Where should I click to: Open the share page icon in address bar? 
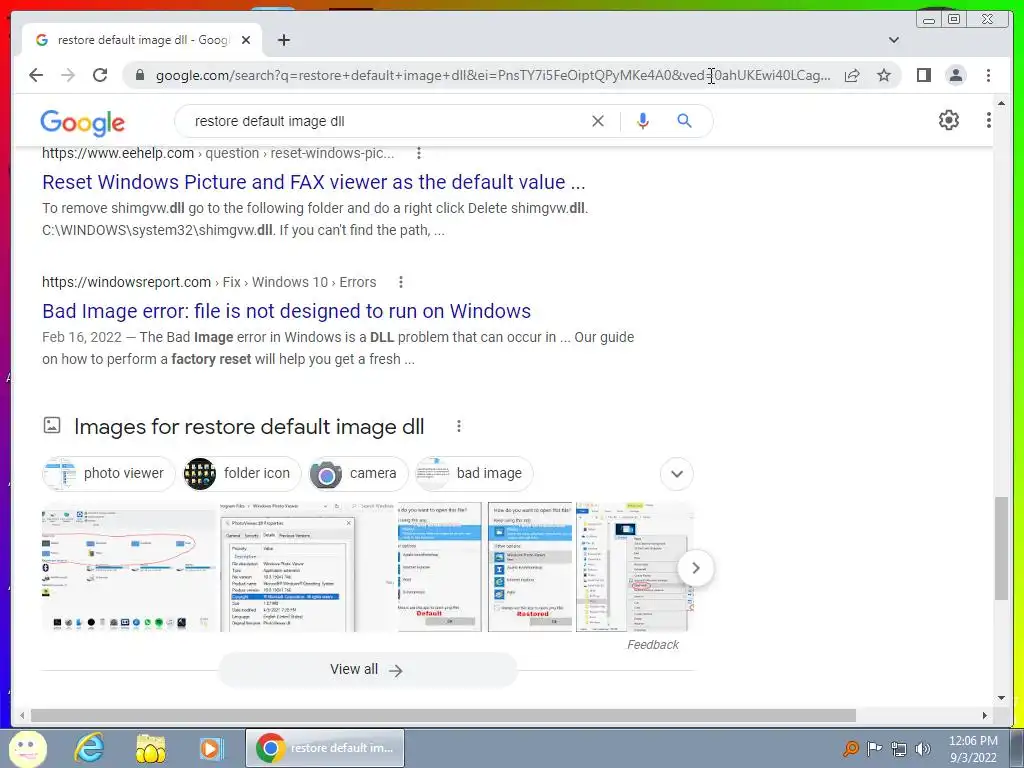point(852,75)
